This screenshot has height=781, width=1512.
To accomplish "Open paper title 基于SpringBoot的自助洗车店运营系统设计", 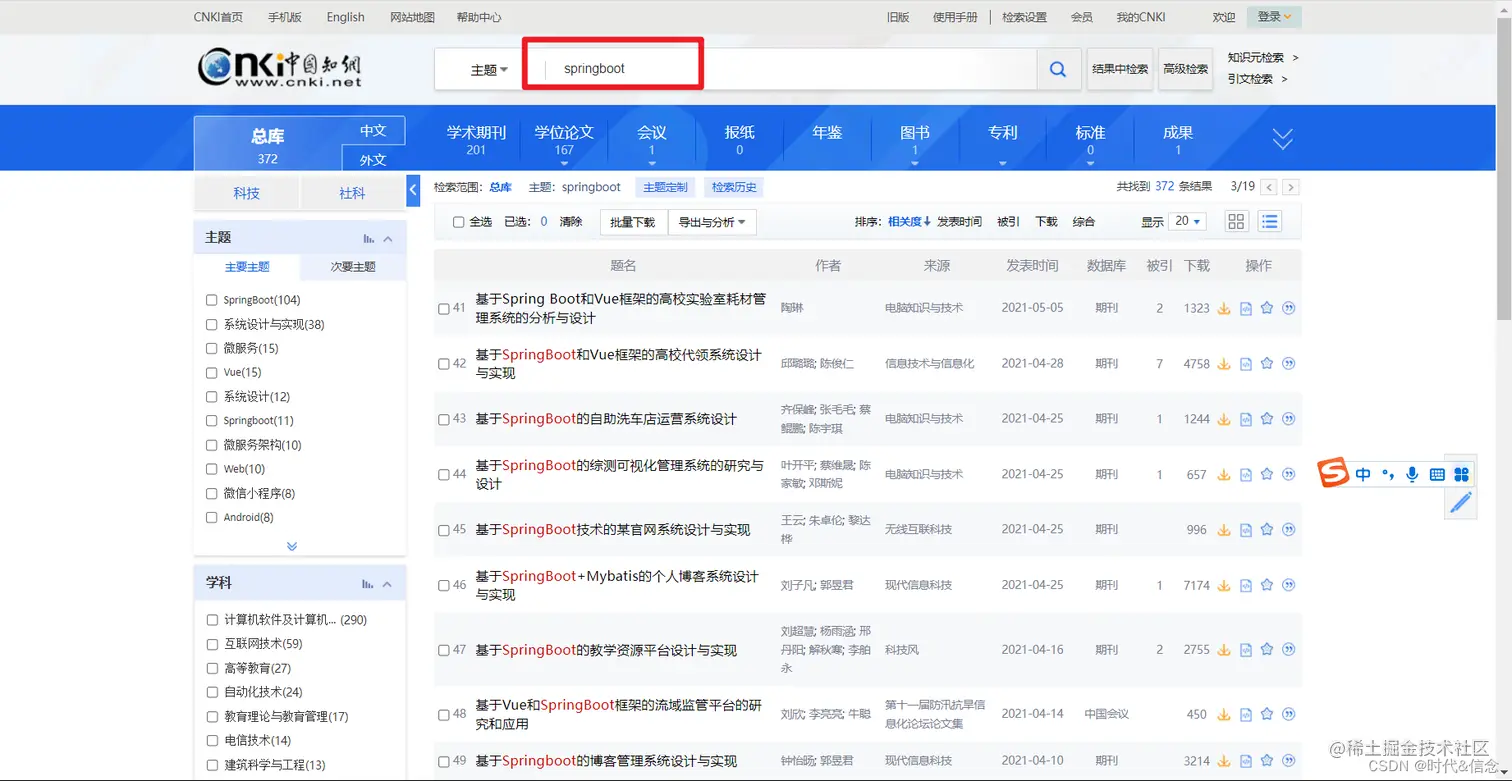I will click(x=606, y=419).
